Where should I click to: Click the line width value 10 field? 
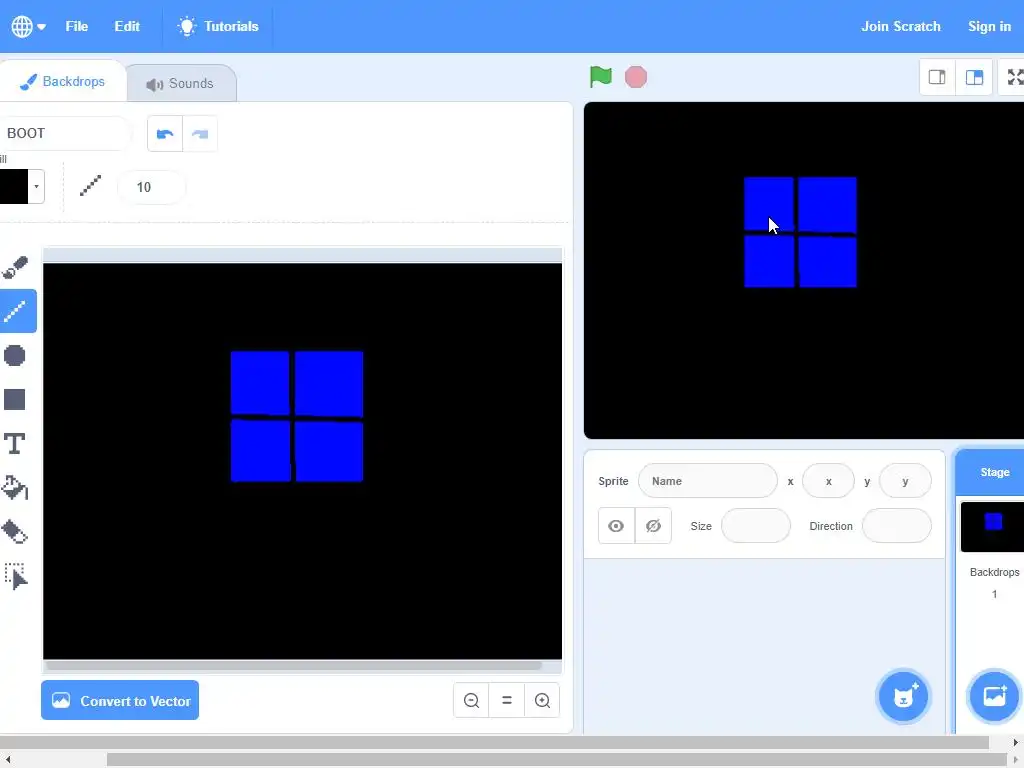[152, 187]
